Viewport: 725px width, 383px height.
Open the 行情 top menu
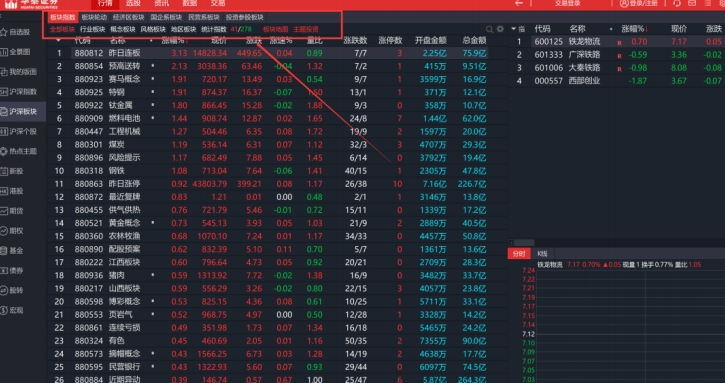(105, 3)
